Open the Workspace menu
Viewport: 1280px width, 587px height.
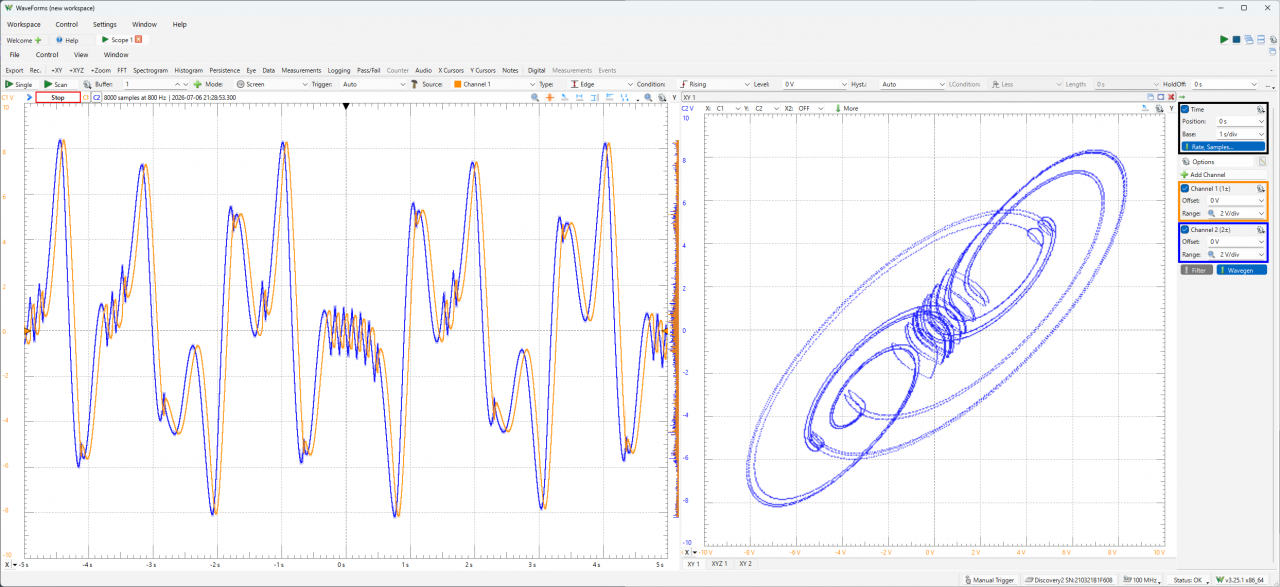(24, 24)
